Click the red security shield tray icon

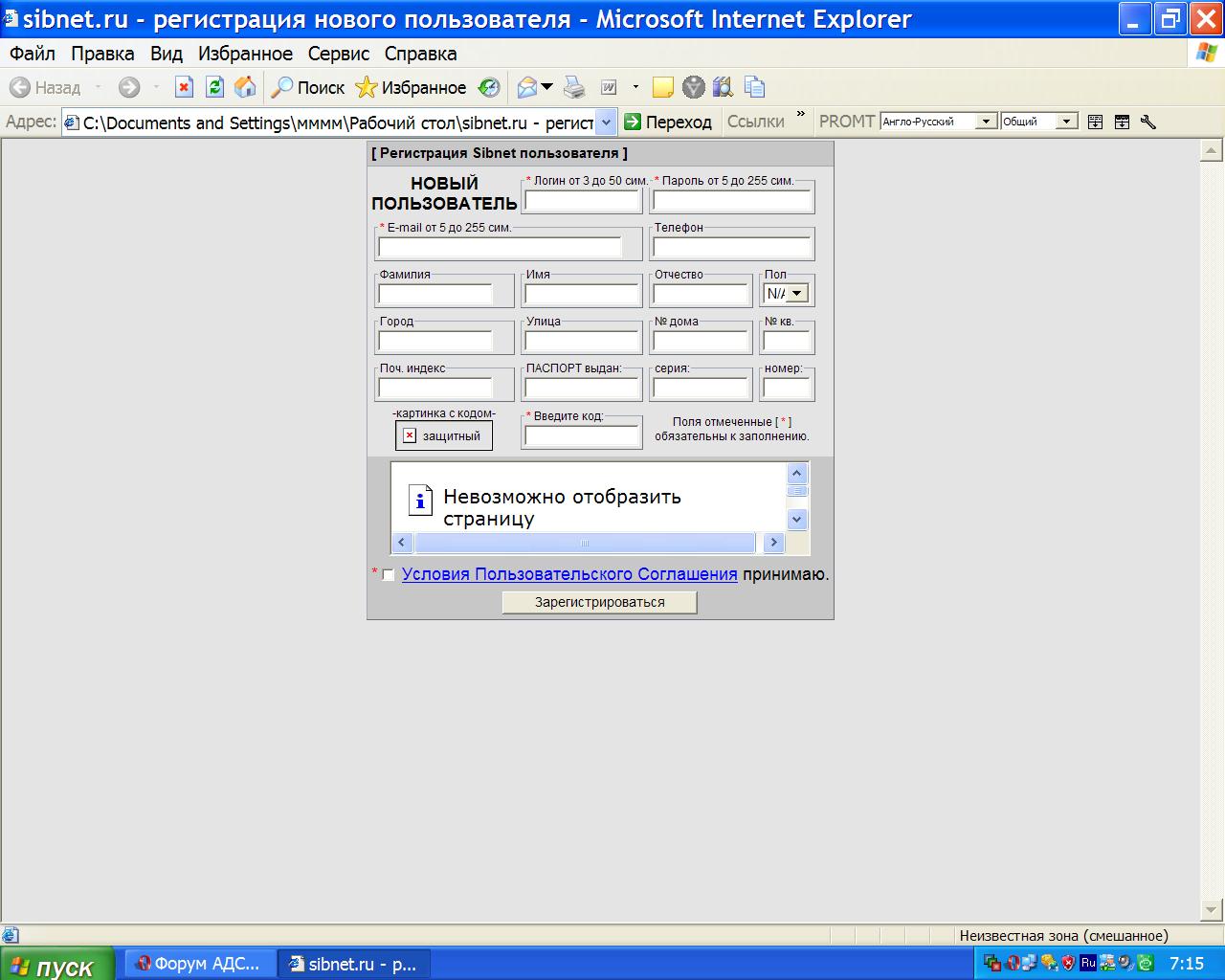tap(1069, 964)
